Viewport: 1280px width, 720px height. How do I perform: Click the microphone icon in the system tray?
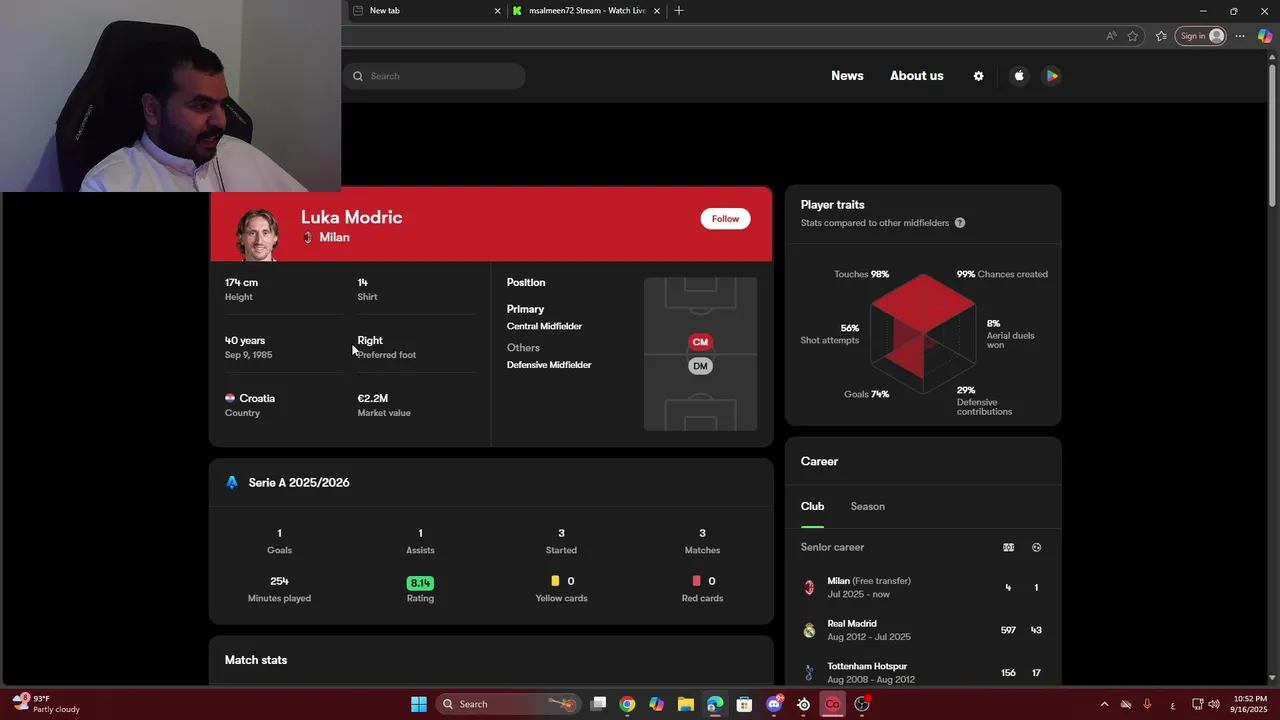click(x=1147, y=704)
